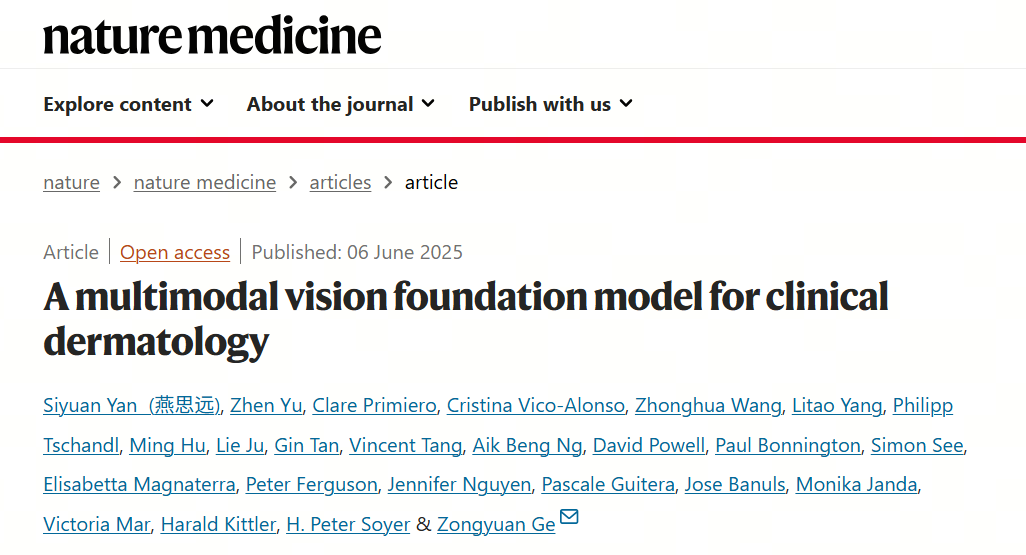1026x555 pixels.
Task: Expand the Publish with us menu
Action: [x=550, y=104]
